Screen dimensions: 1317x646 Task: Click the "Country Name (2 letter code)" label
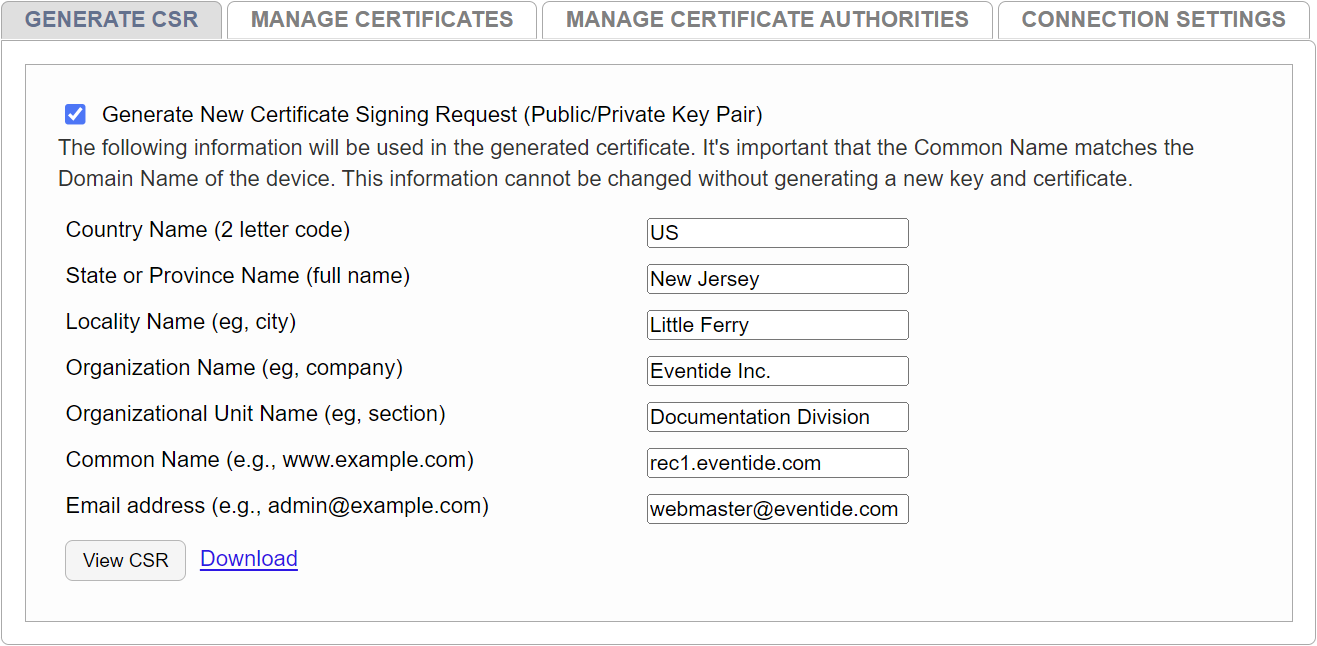coord(208,230)
